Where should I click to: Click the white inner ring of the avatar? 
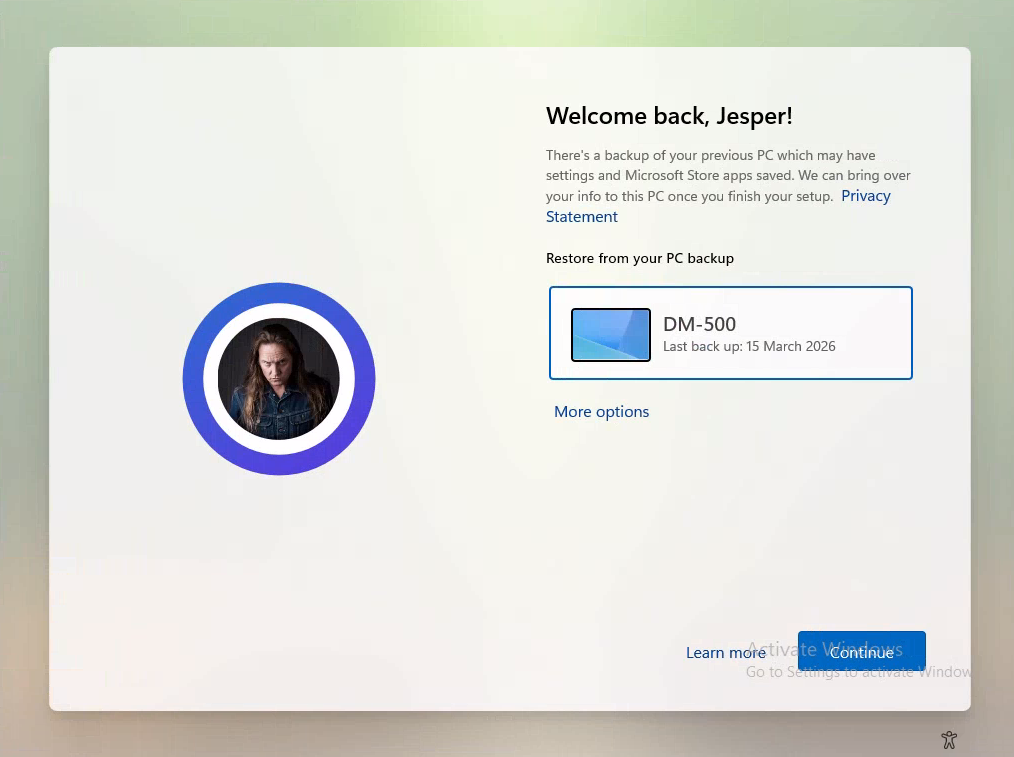point(211,379)
